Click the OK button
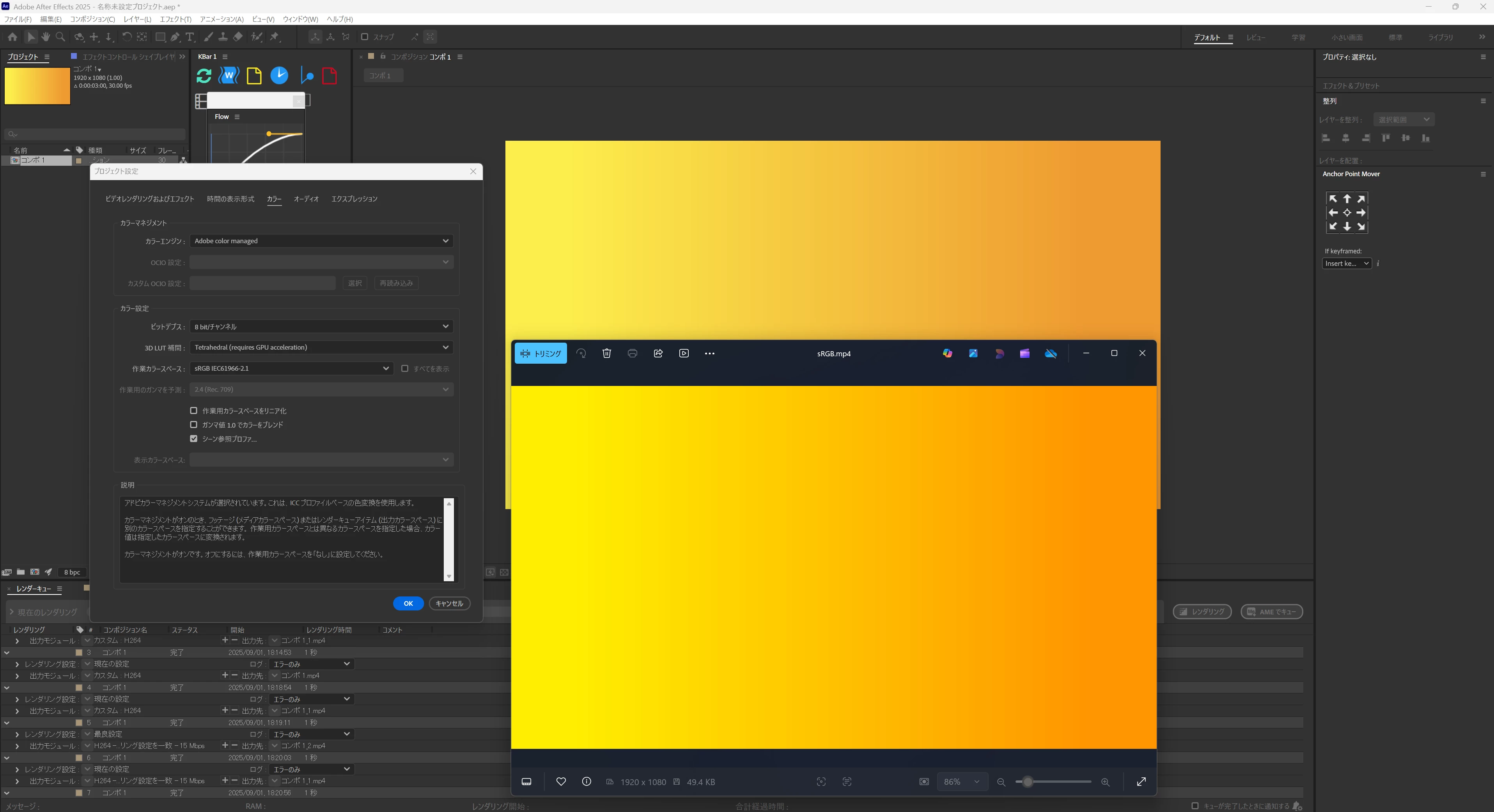This screenshot has height=812, width=1494. [408, 603]
